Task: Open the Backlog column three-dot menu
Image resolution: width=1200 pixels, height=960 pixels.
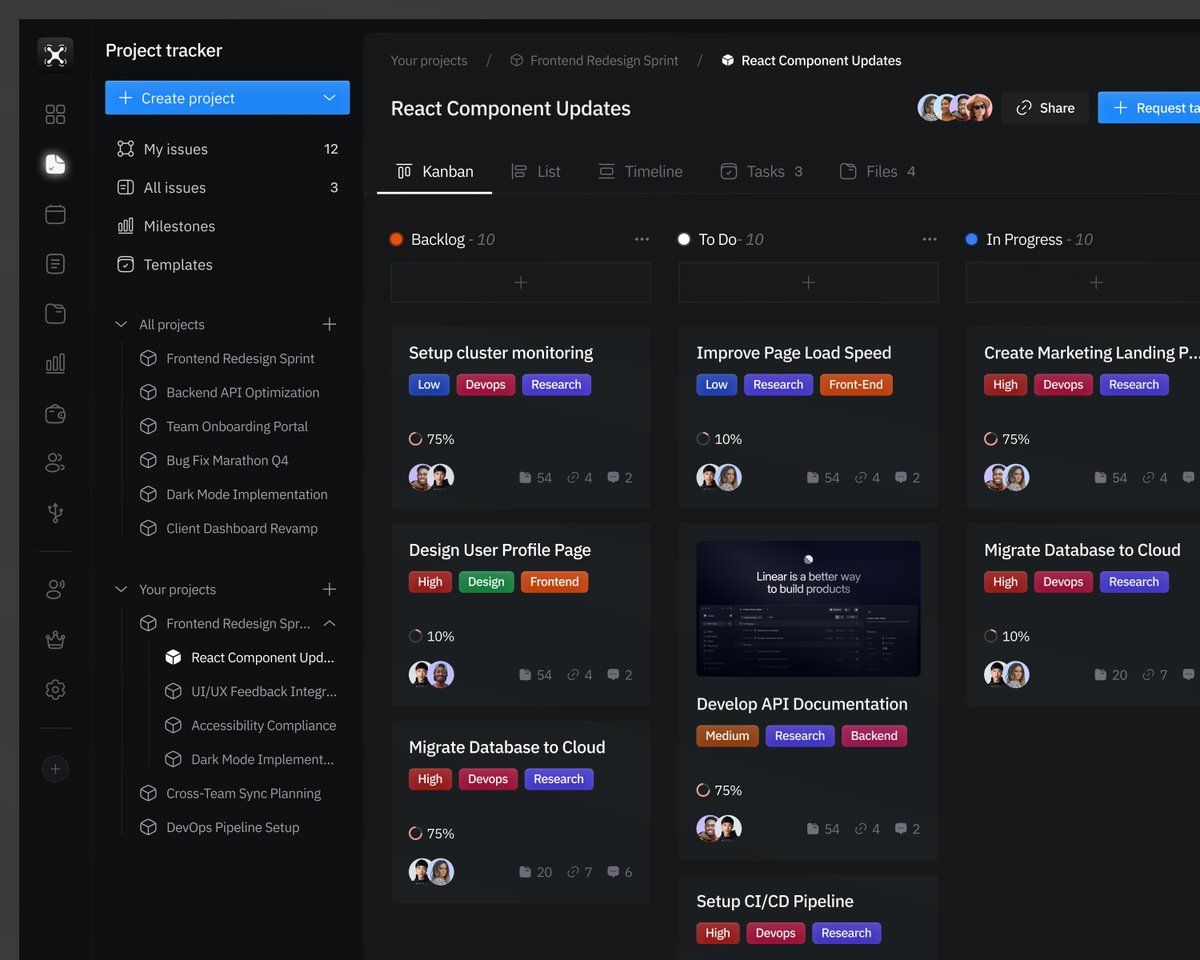Action: (642, 239)
